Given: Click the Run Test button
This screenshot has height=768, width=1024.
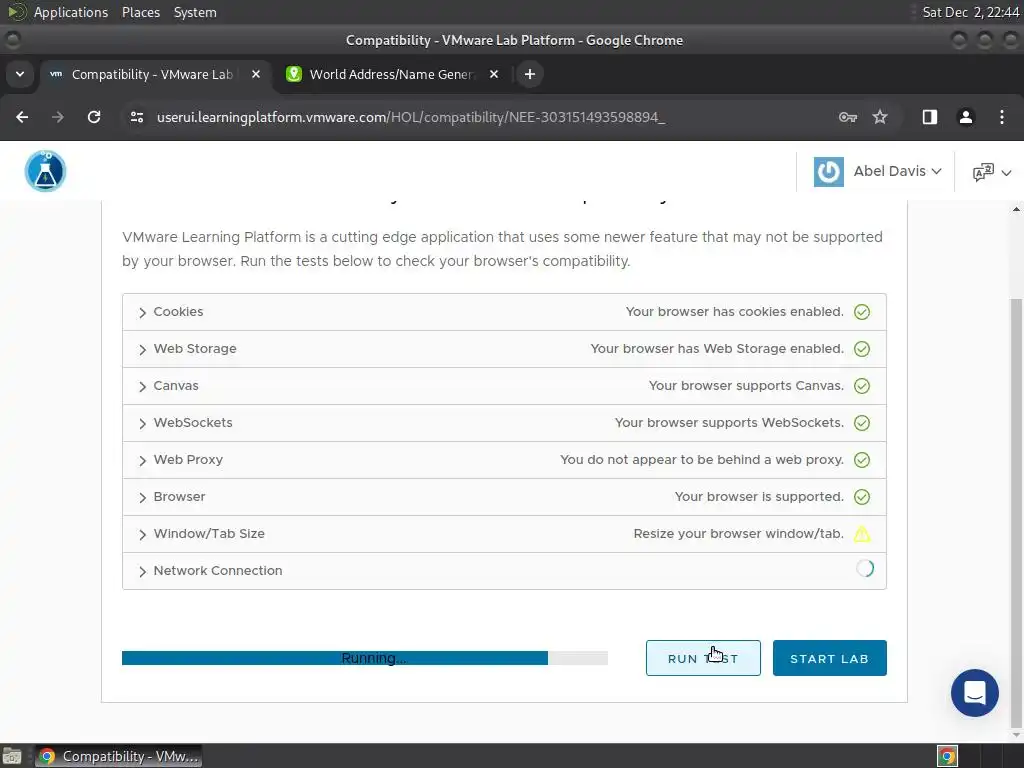Looking at the screenshot, I should [x=703, y=658].
